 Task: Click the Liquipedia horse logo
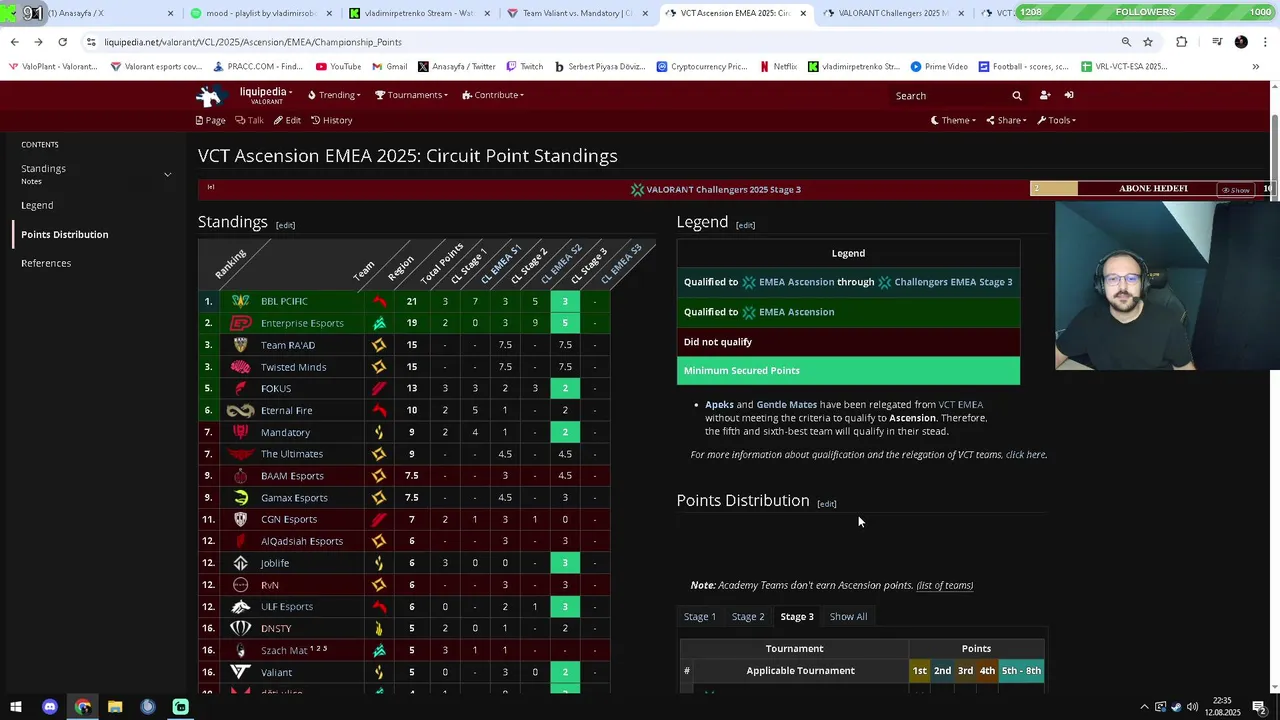pos(210,95)
